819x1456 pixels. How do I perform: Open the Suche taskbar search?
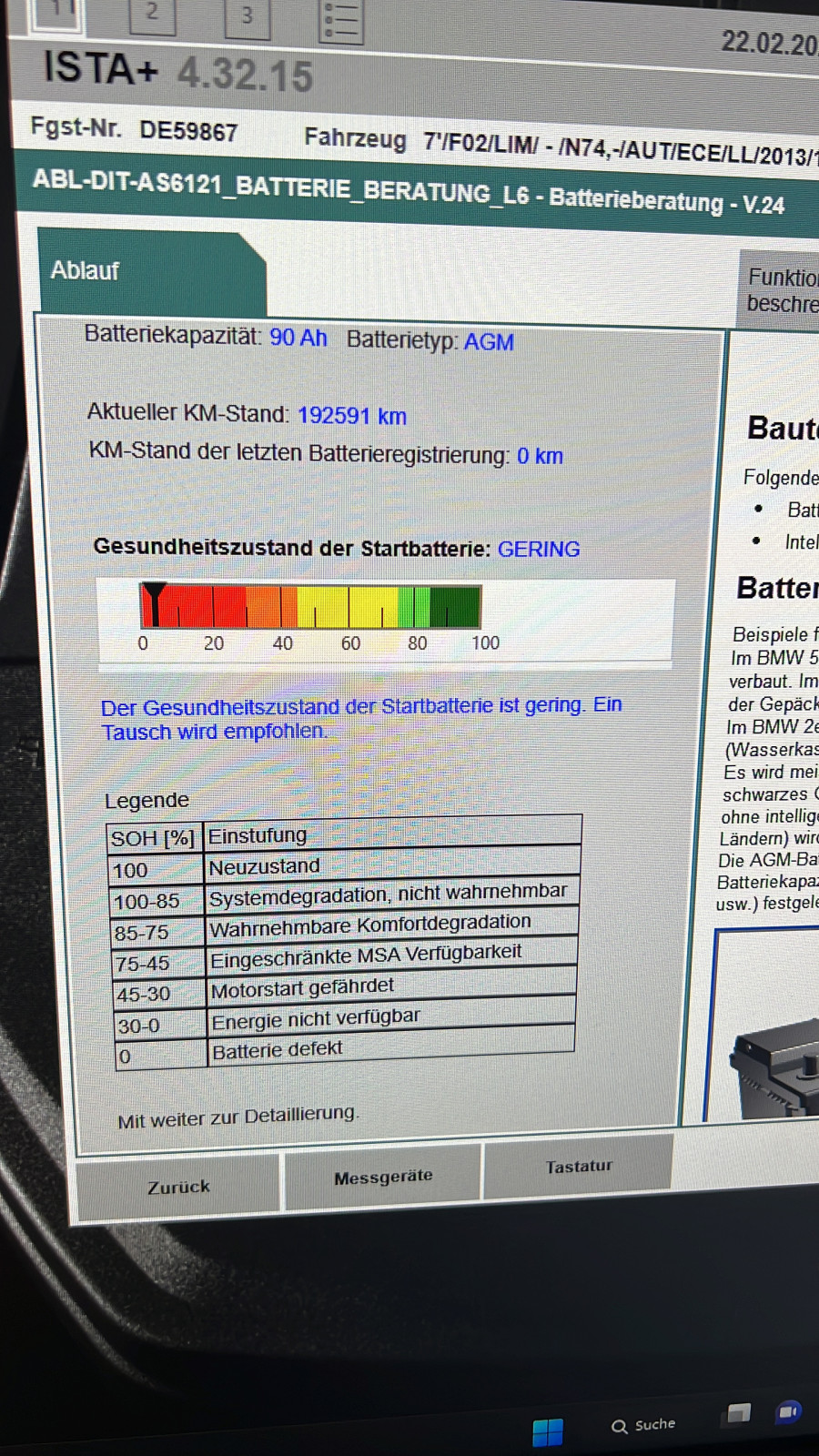pos(643,1425)
